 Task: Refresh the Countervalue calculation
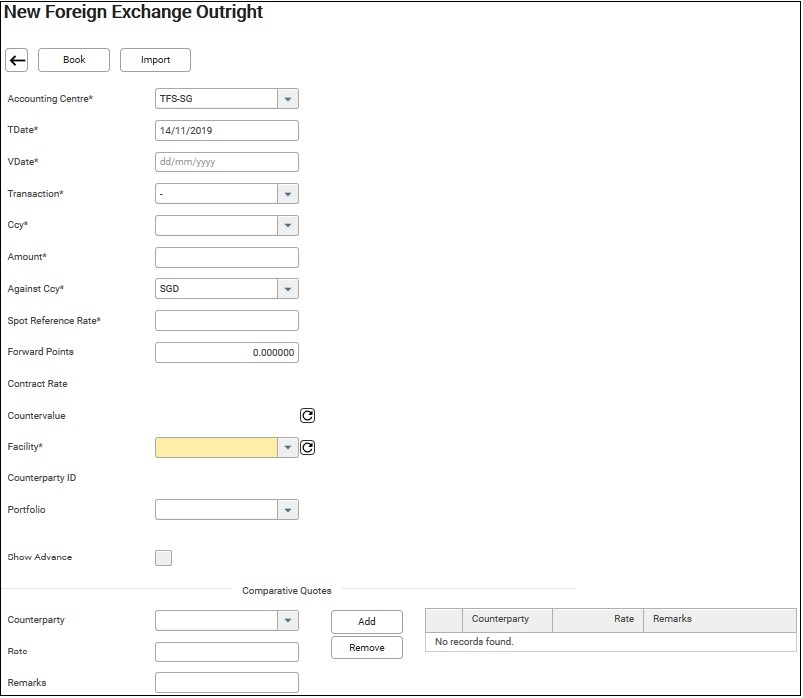coord(307,415)
